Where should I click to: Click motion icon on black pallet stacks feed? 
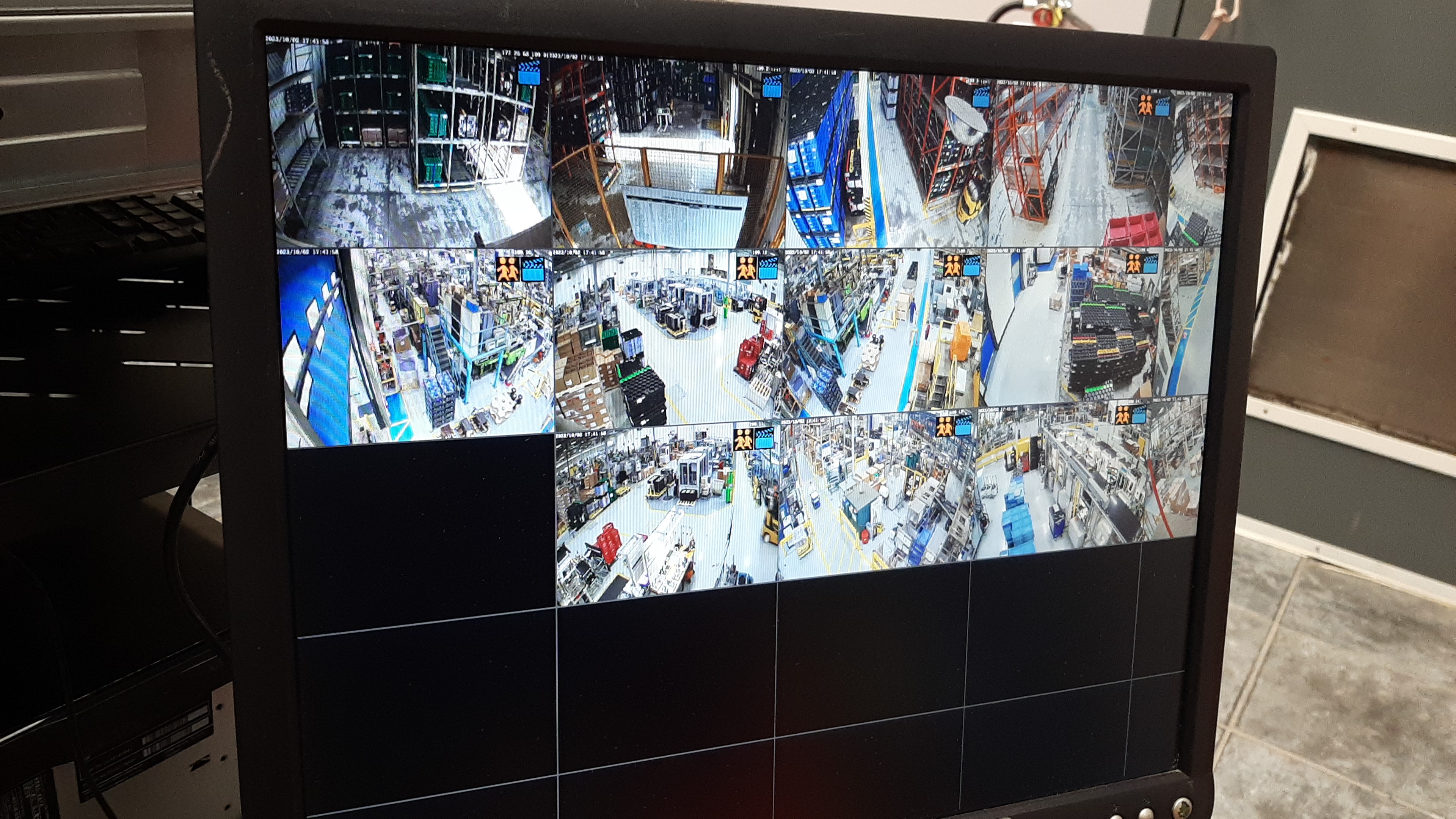click(1134, 264)
